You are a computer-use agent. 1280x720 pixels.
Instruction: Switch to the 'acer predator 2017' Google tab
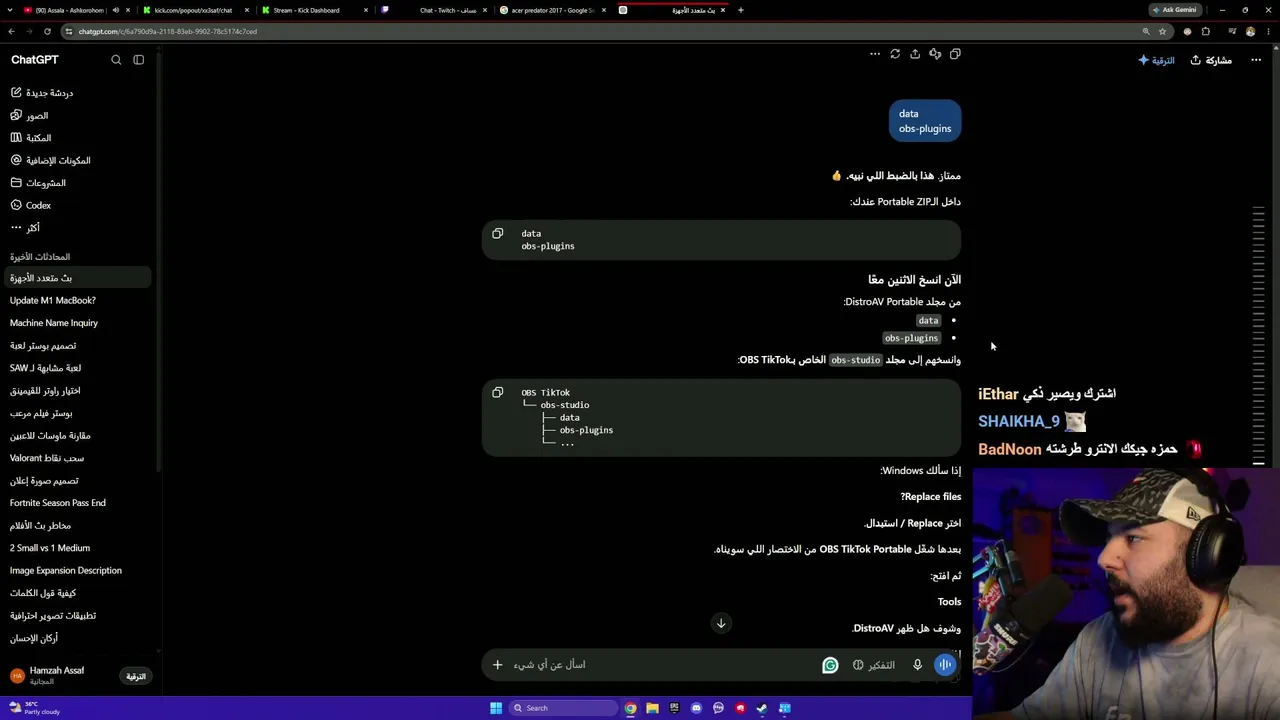[x=553, y=10]
